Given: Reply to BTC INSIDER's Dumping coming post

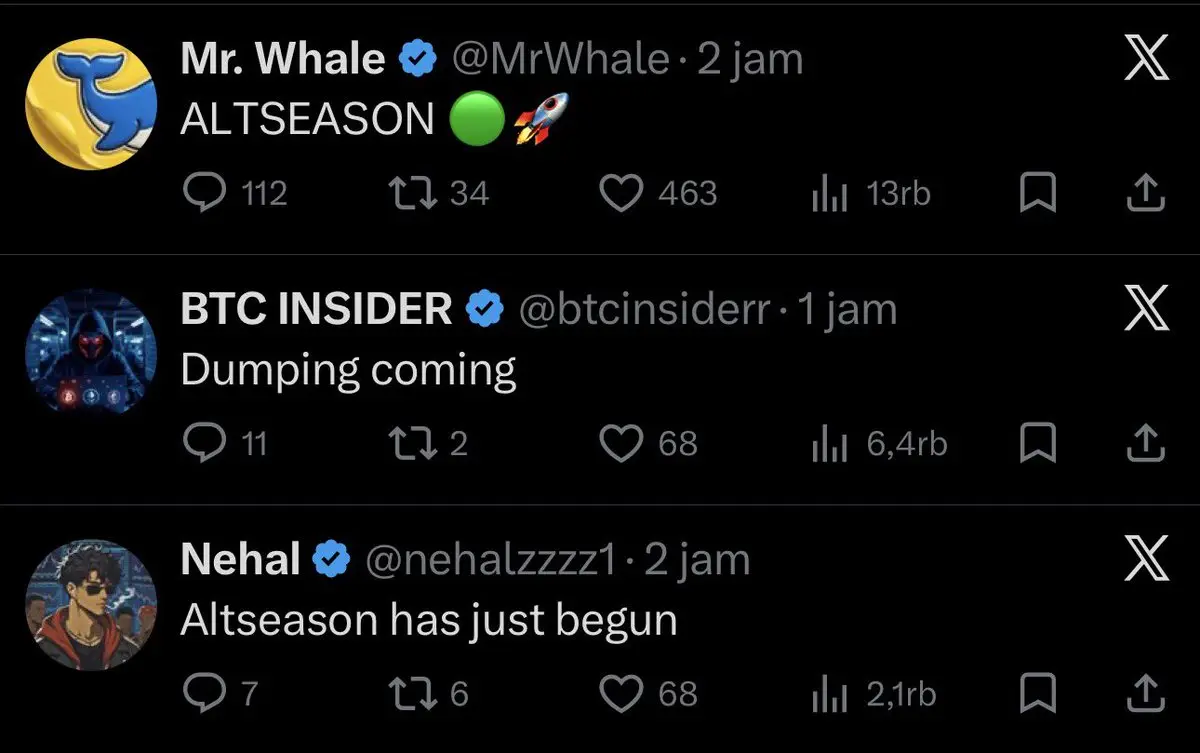Looking at the screenshot, I should [206, 443].
